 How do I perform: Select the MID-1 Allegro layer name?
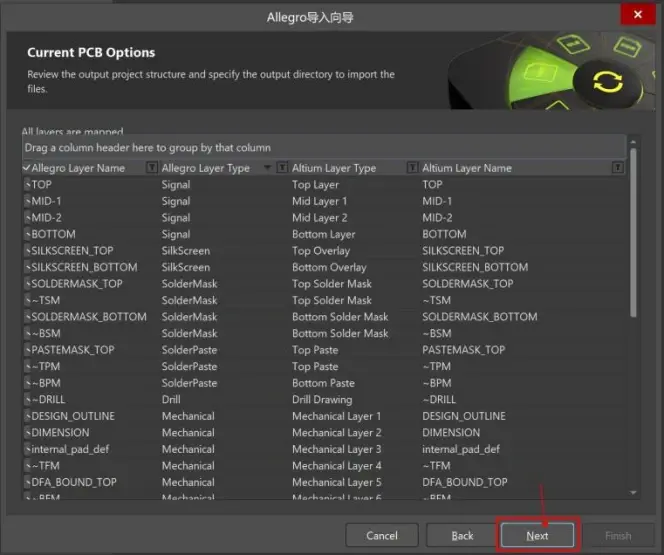(x=46, y=201)
